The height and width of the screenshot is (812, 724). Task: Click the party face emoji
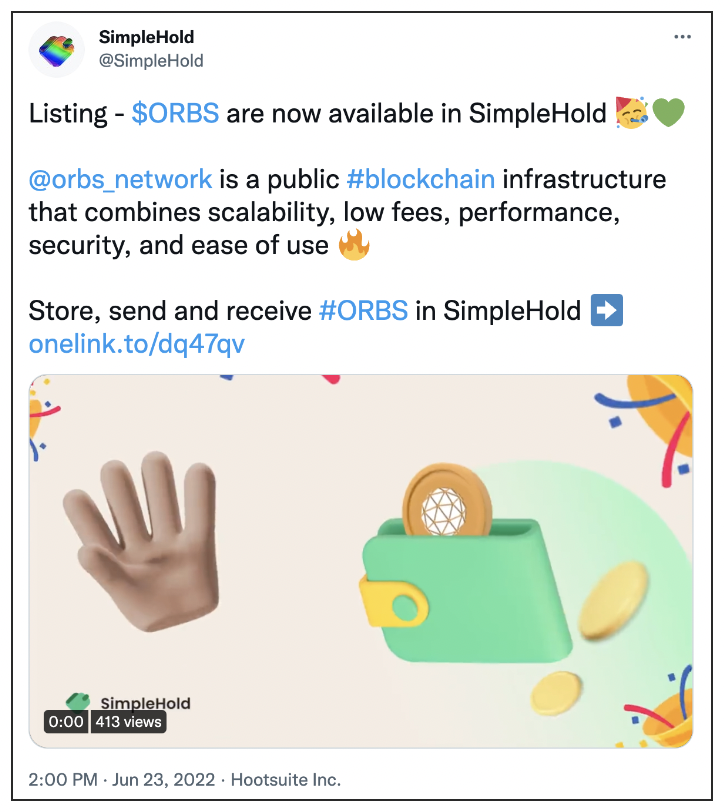631,112
